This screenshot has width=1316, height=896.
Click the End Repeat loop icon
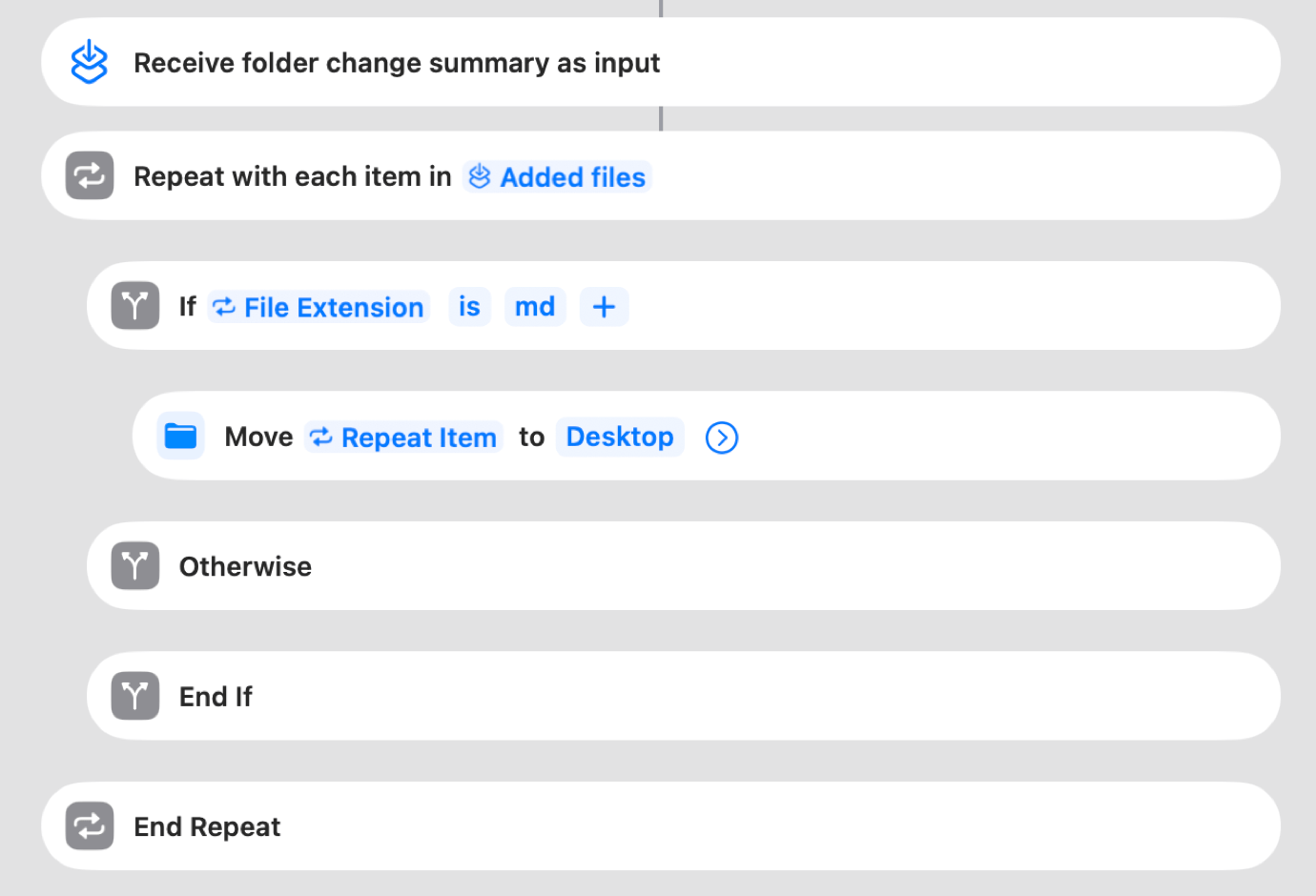(x=90, y=826)
